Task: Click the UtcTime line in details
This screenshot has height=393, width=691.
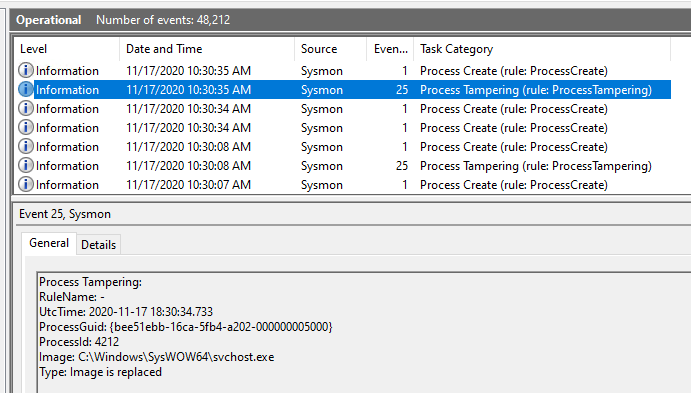Action: 126,312
